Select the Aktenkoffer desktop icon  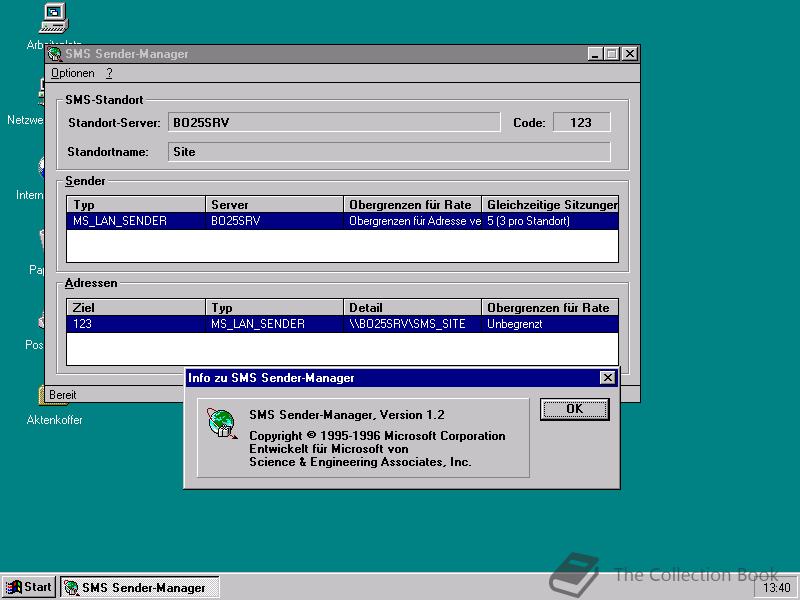click(x=54, y=406)
